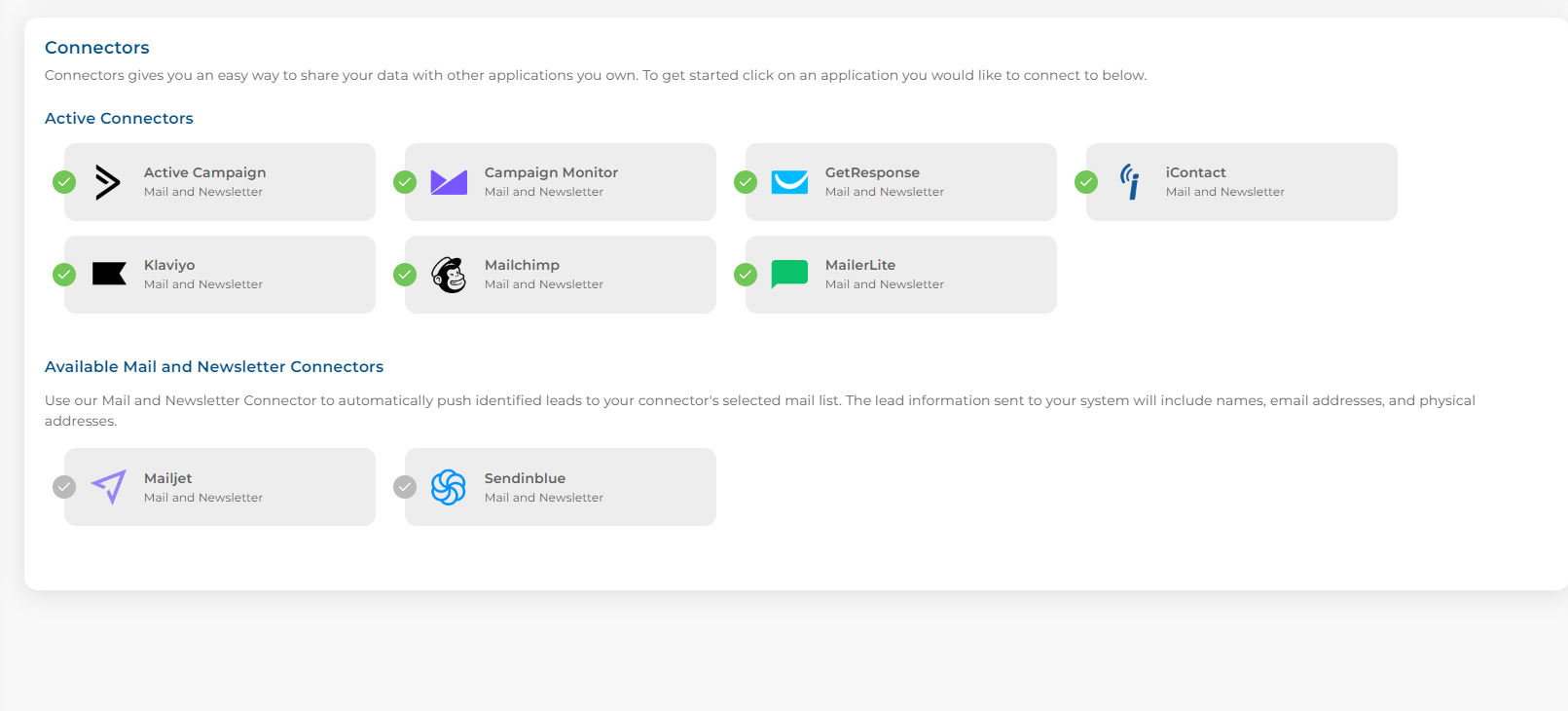Click "Mail and Newsletter" under Mailchimp
This screenshot has width=1568, height=711.
(x=544, y=284)
